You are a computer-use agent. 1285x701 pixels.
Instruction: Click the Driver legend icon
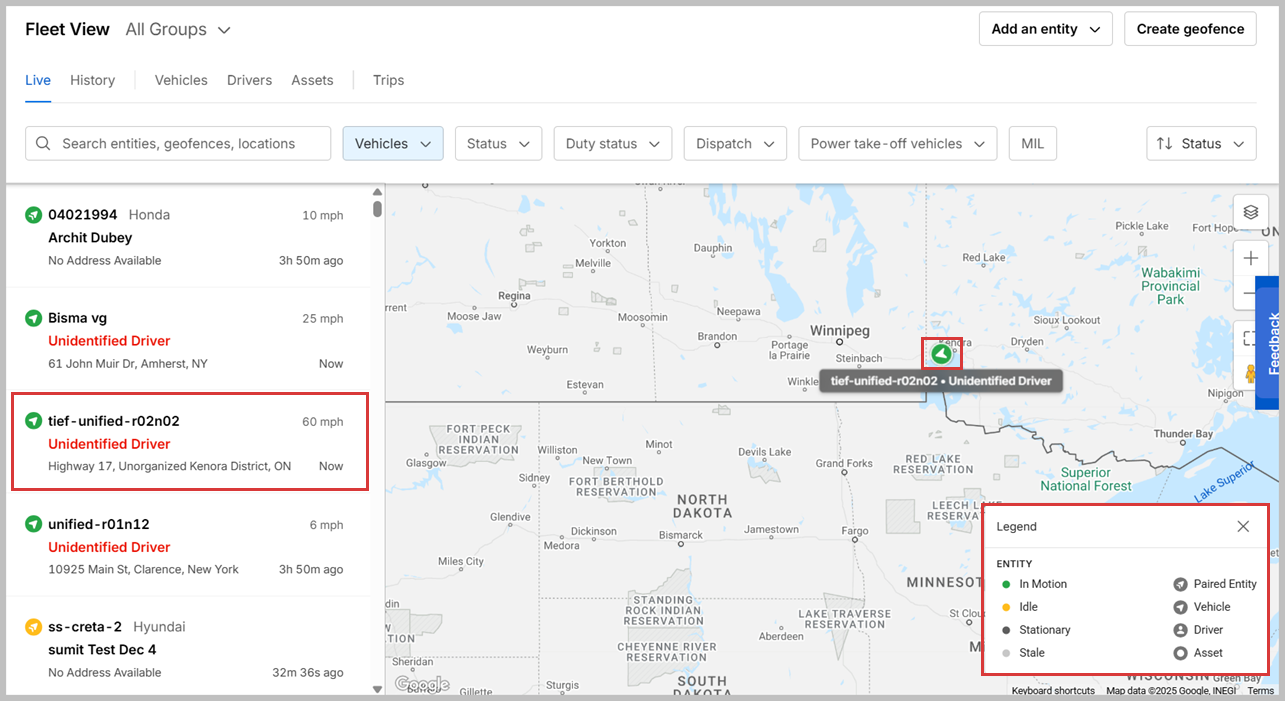click(1180, 630)
